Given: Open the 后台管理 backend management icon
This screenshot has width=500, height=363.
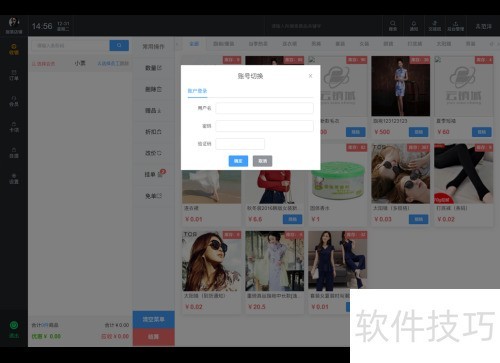Looking at the screenshot, I should click(456, 26).
